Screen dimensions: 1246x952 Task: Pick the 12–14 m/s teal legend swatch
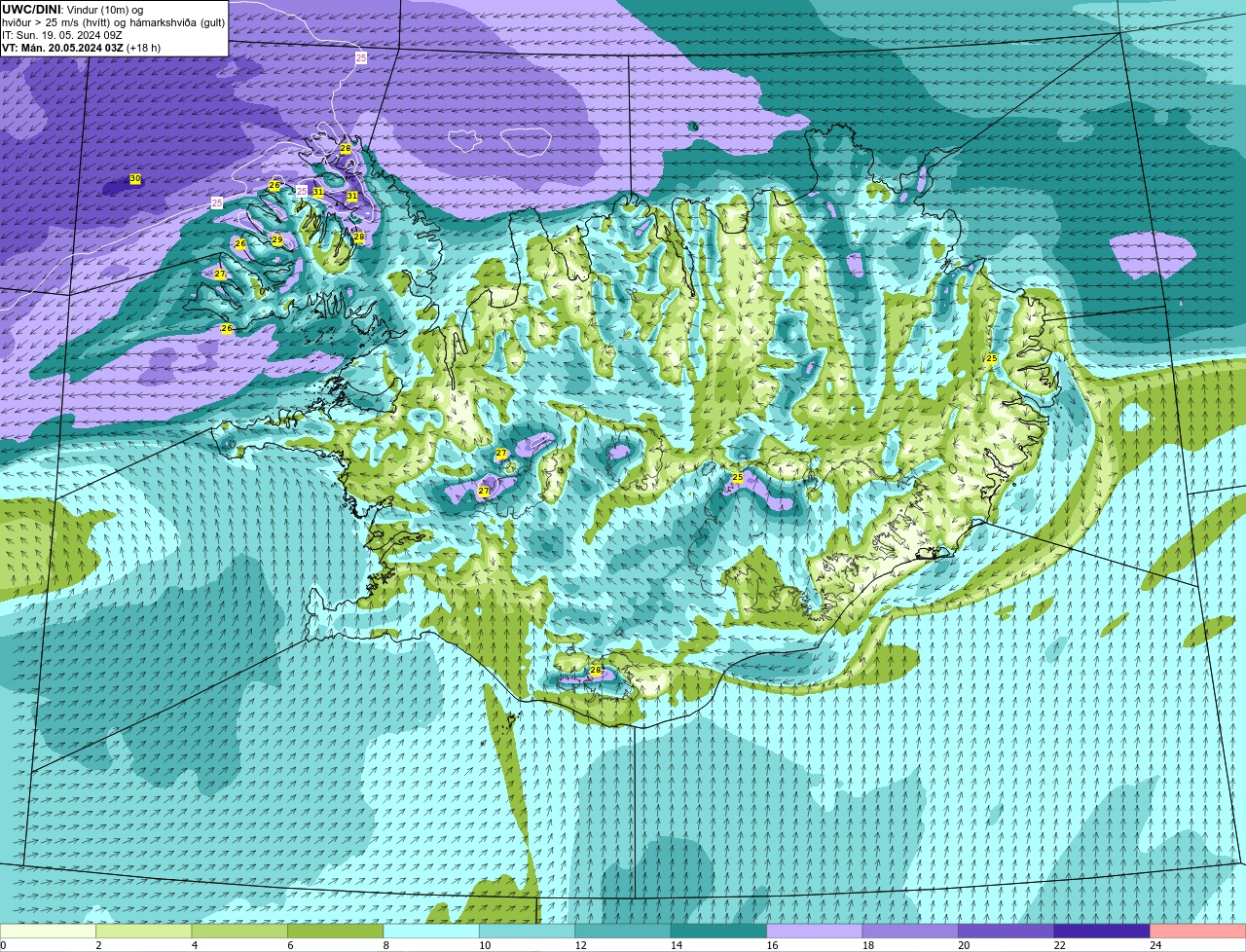(623, 931)
